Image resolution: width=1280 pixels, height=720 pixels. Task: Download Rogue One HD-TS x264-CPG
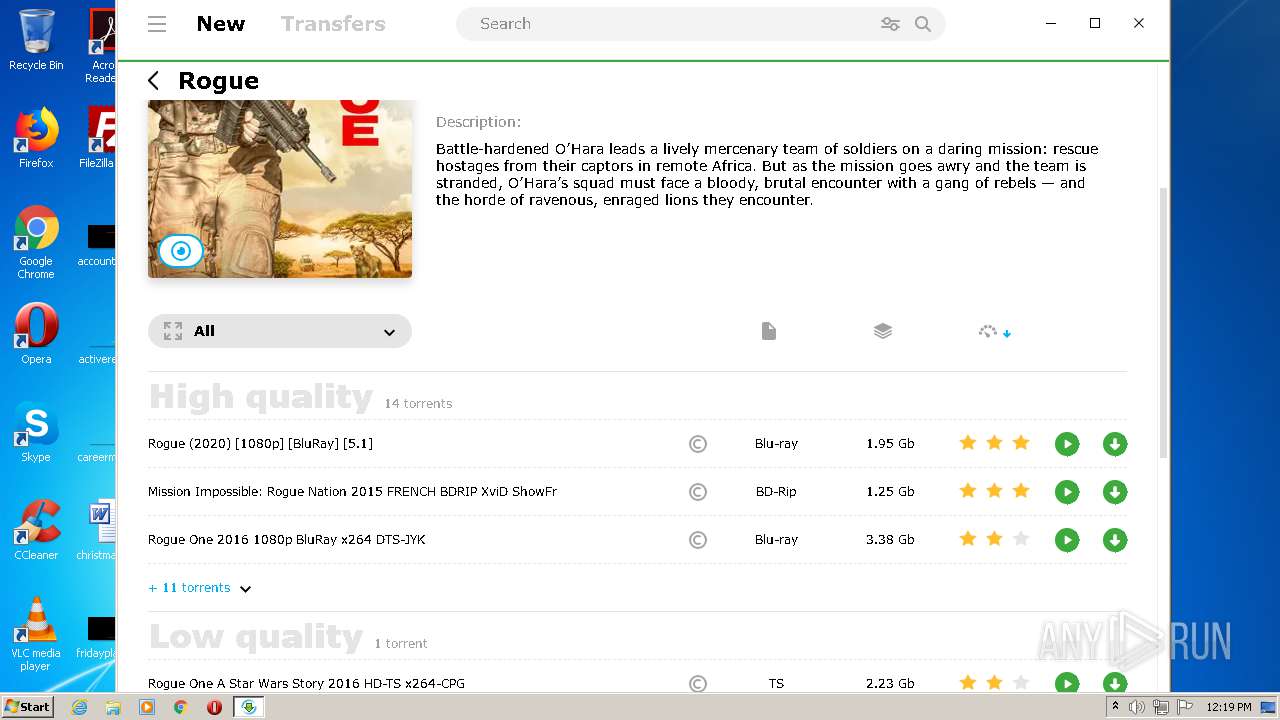[1115, 683]
